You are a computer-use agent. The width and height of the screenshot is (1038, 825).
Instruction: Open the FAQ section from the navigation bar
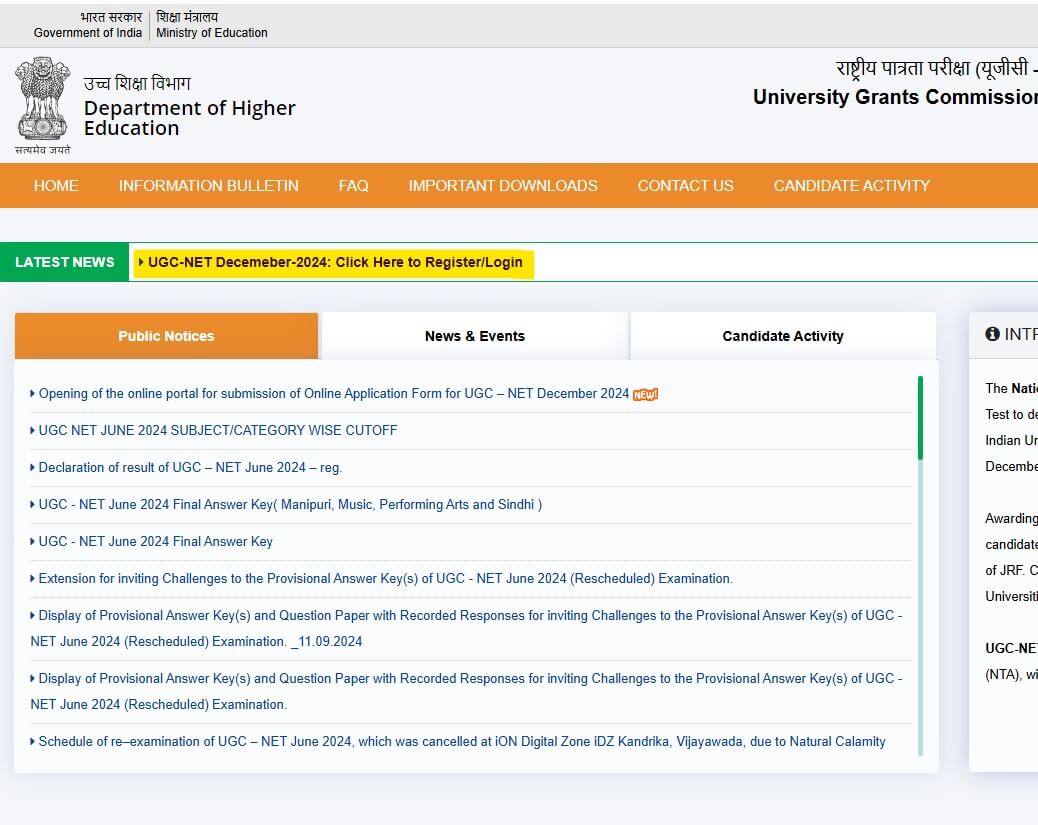[353, 185]
